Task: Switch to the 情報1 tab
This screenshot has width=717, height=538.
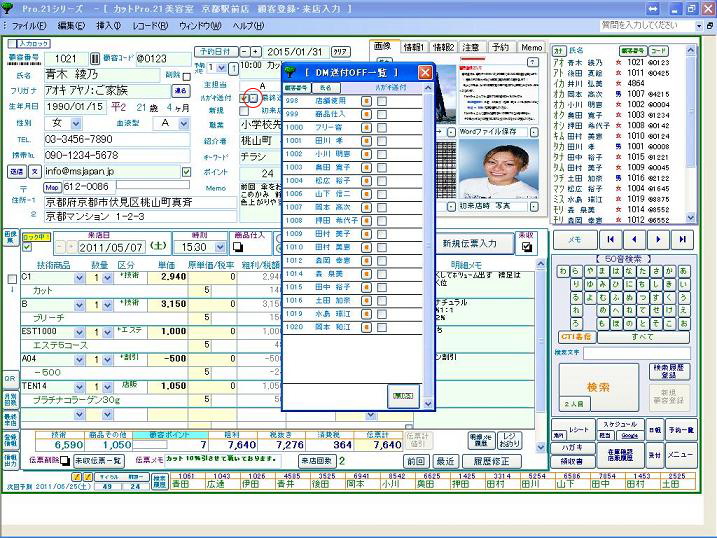Action: click(413, 47)
